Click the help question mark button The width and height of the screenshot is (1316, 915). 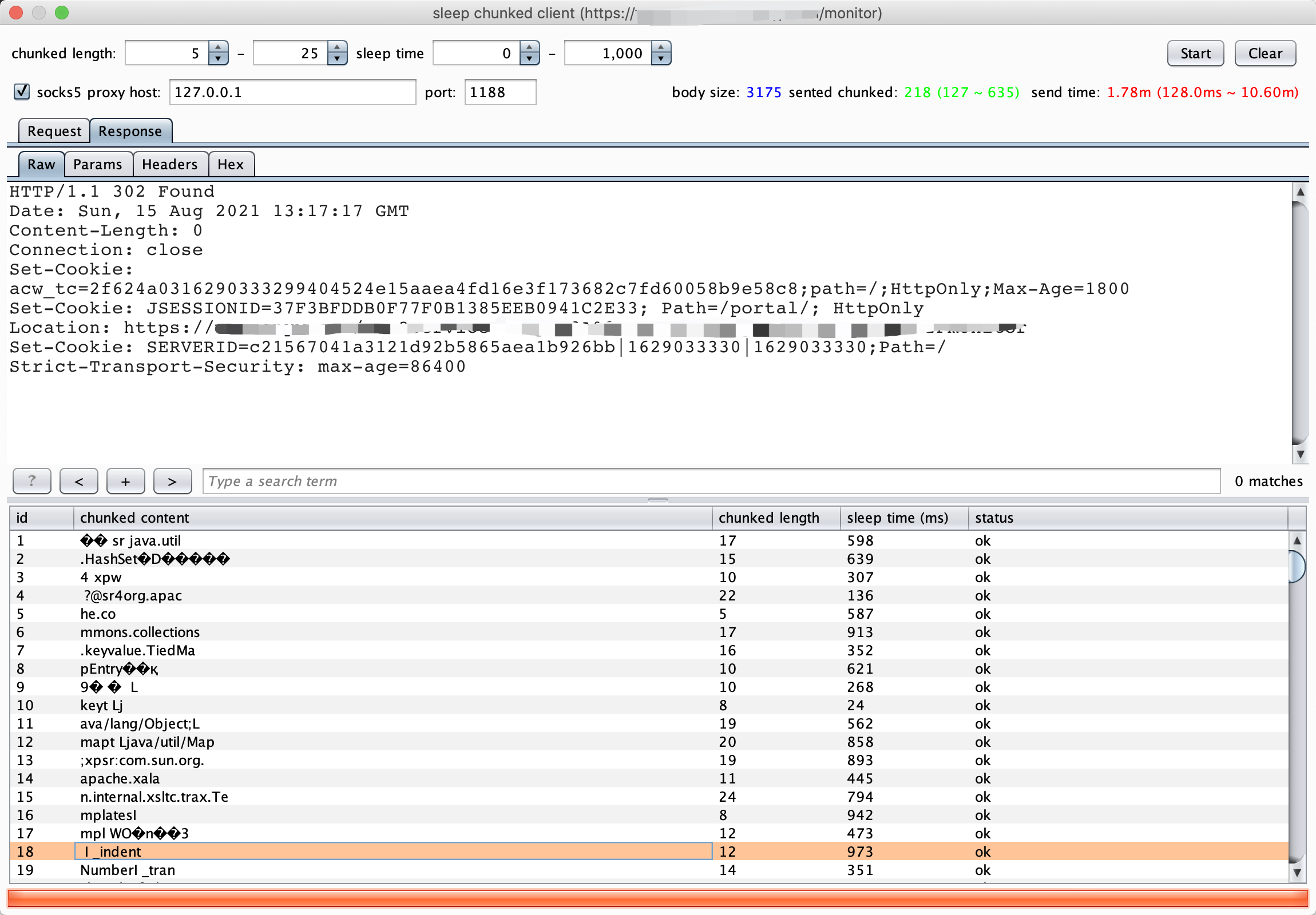click(x=31, y=482)
